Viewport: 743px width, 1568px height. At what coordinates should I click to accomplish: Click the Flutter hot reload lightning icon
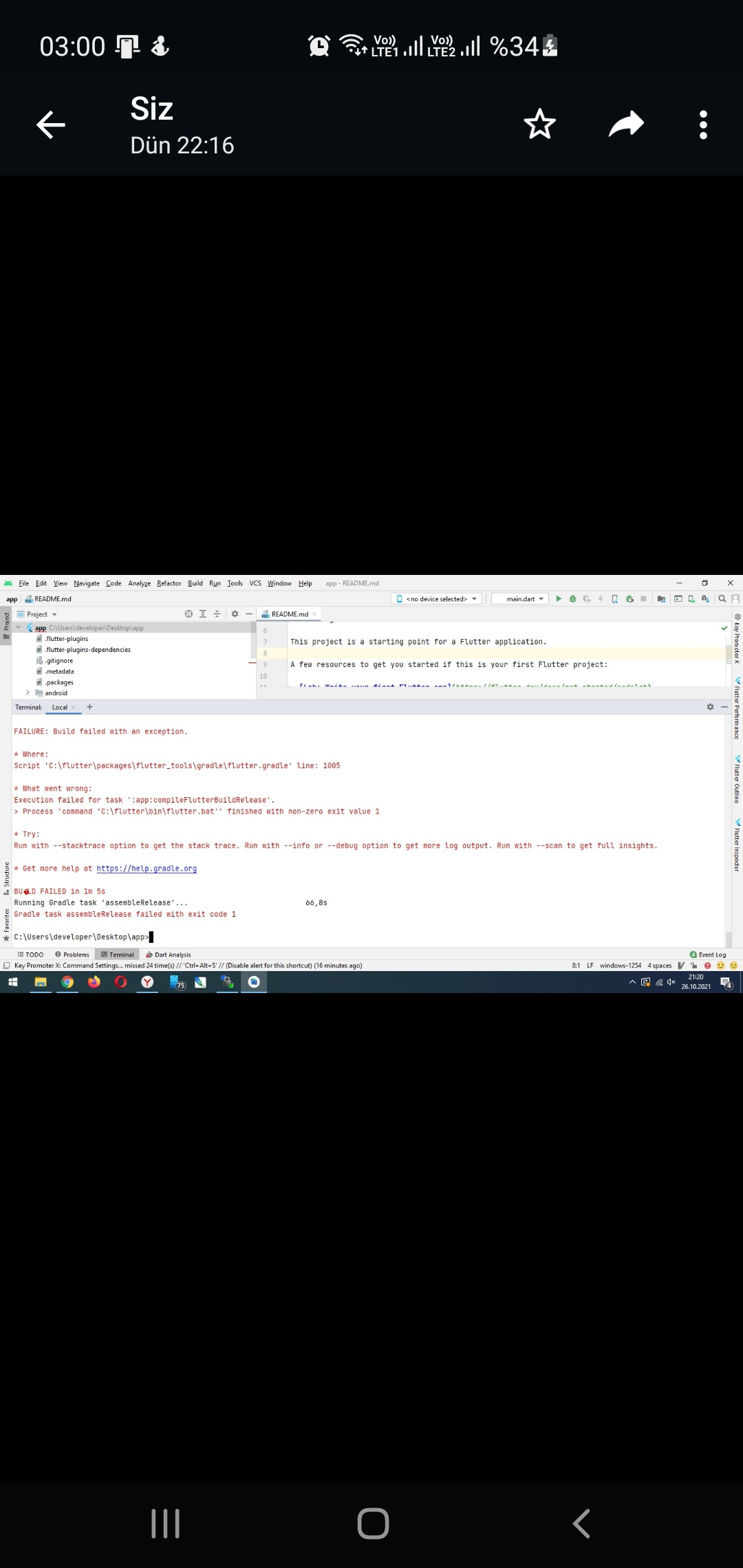click(x=601, y=599)
